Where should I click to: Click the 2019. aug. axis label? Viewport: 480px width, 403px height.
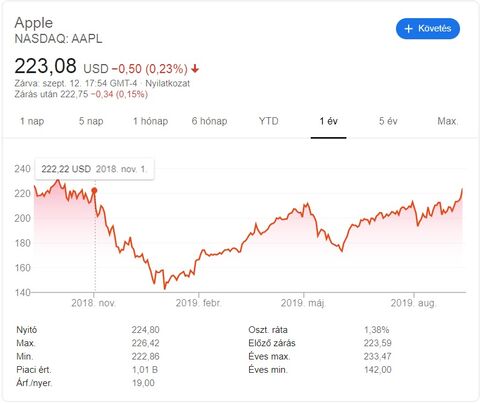tap(413, 303)
